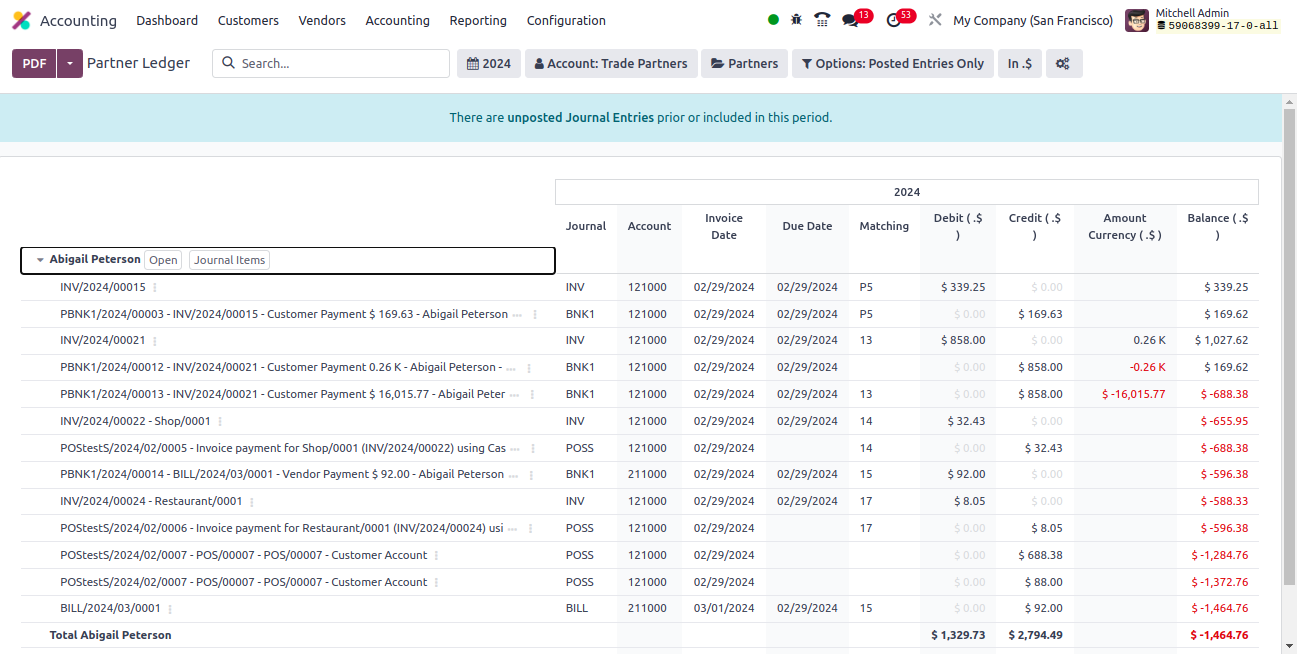Open options menu for line PBNK1/2024/00014
1297x654 pixels.
(531, 475)
